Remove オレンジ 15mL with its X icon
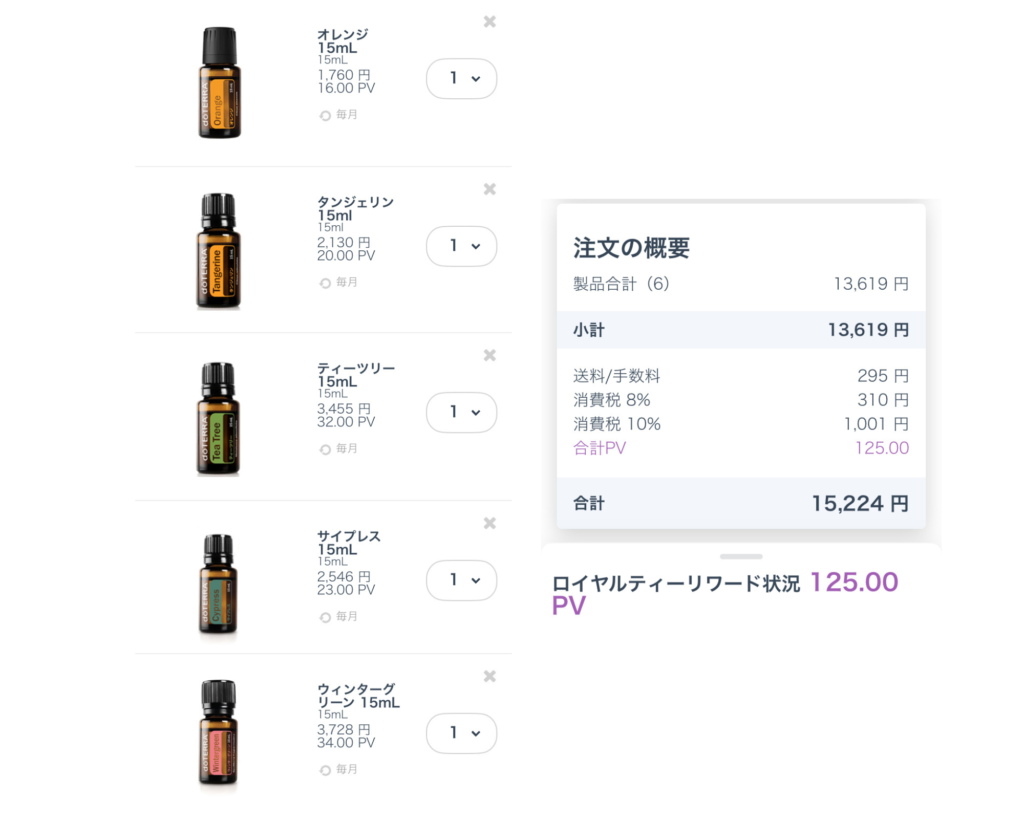The height and width of the screenshot is (819, 1024). click(490, 22)
